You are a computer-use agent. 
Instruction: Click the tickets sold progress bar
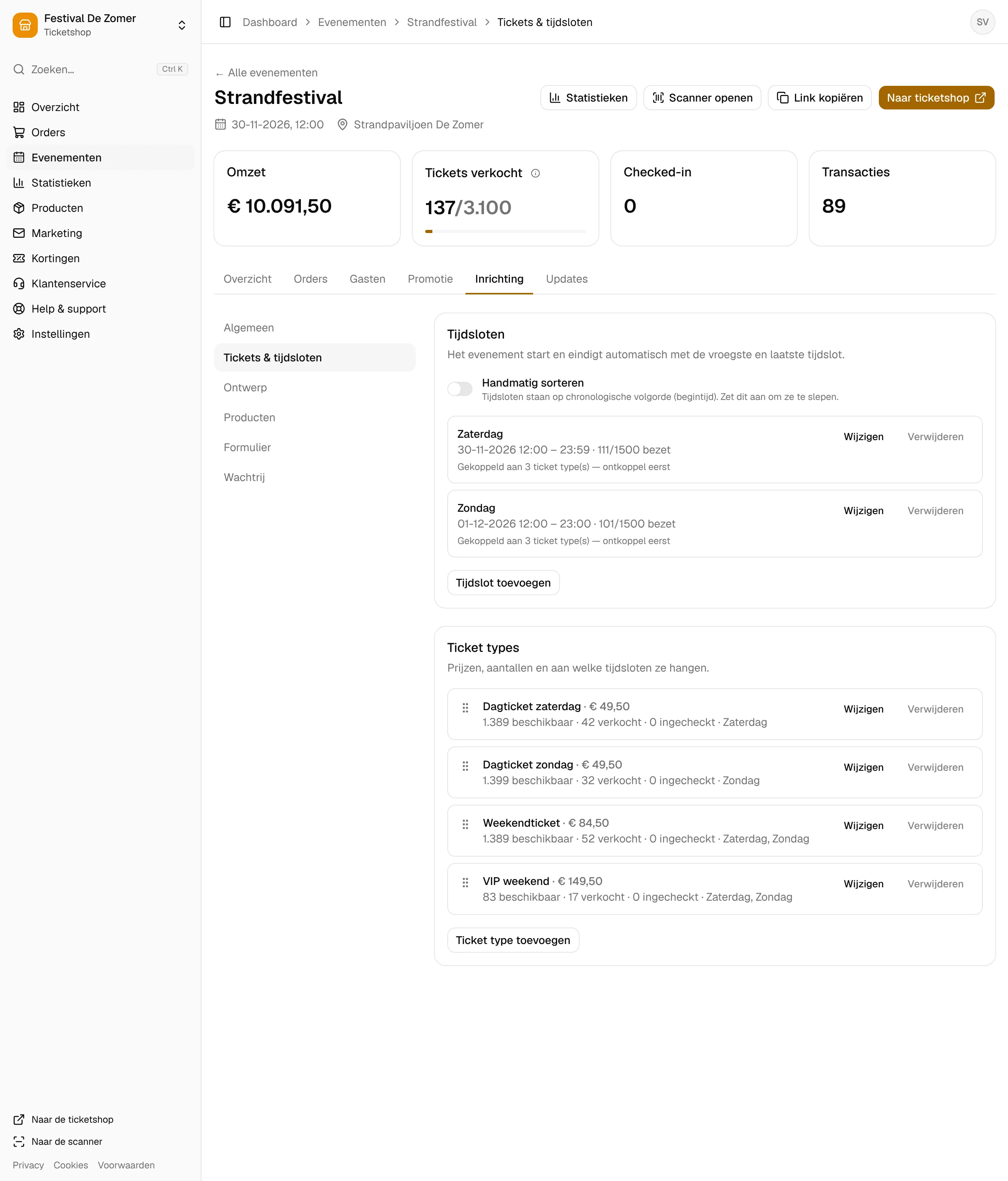click(505, 231)
